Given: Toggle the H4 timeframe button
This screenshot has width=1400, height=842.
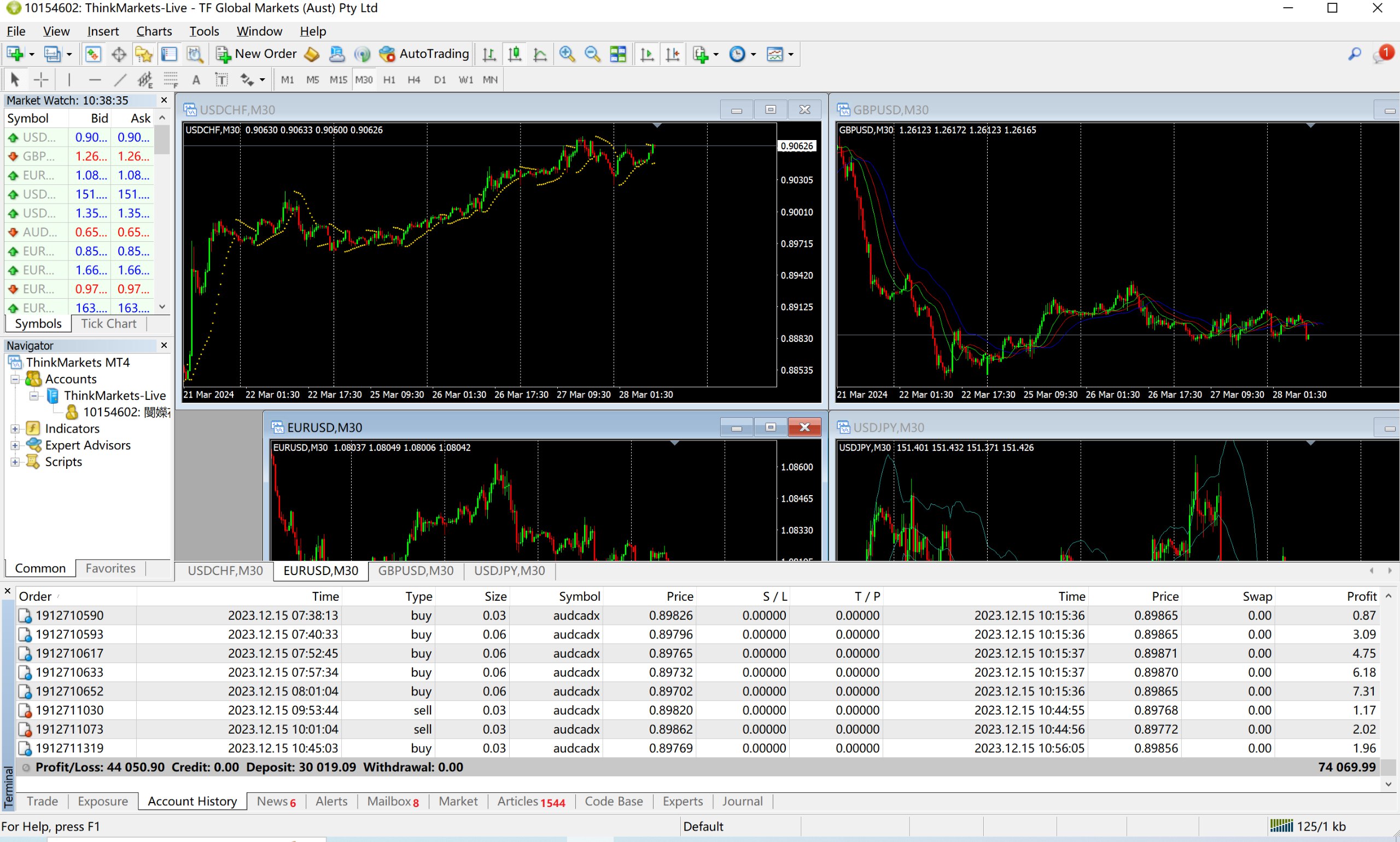Looking at the screenshot, I should [x=413, y=80].
